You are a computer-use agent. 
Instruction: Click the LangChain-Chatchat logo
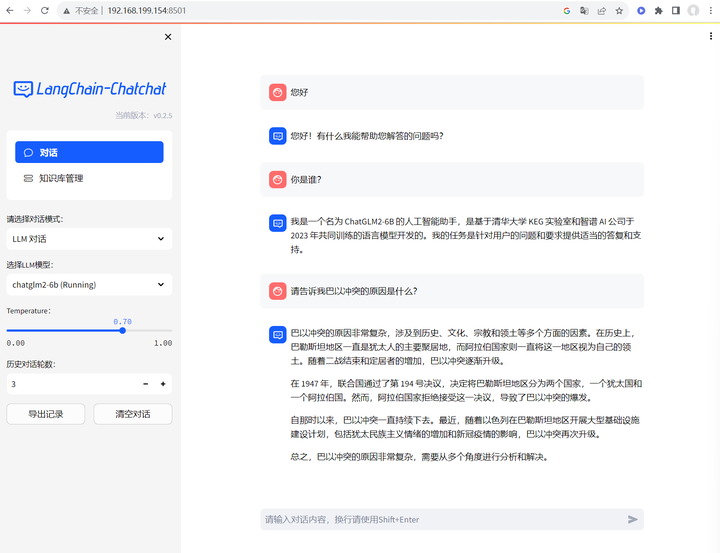pos(90,89)
